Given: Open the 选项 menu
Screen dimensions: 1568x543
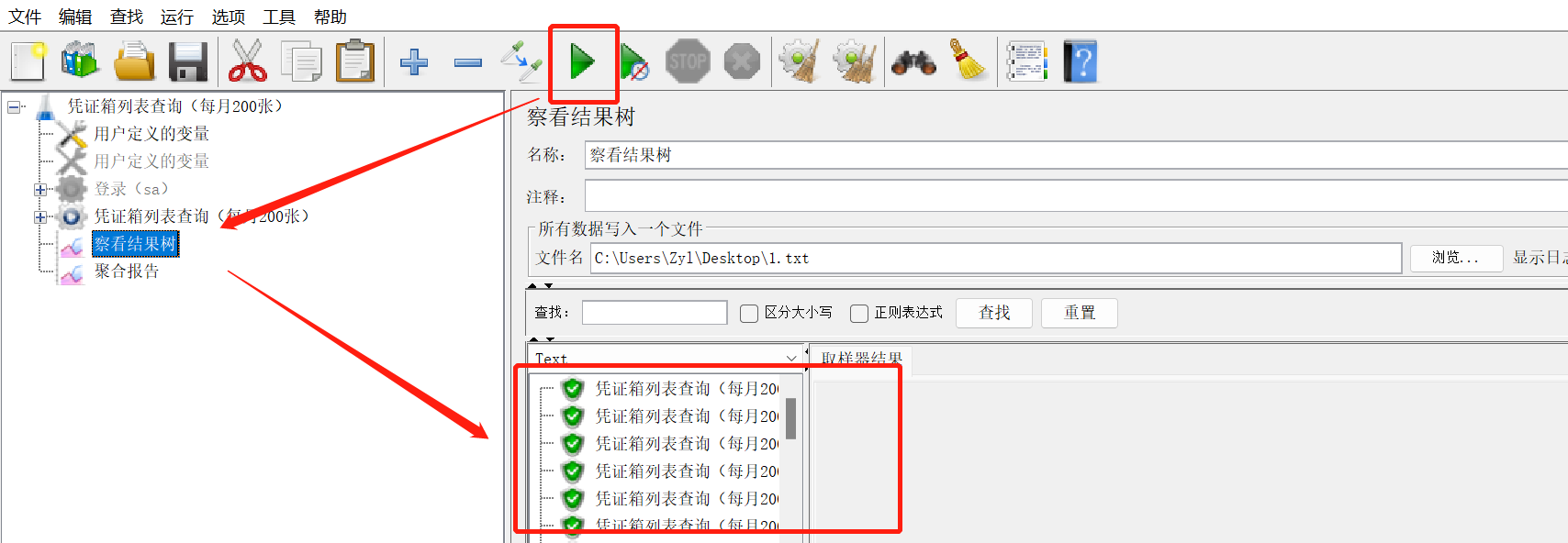Looking at the screenshot, I should (x=229, y=17).
